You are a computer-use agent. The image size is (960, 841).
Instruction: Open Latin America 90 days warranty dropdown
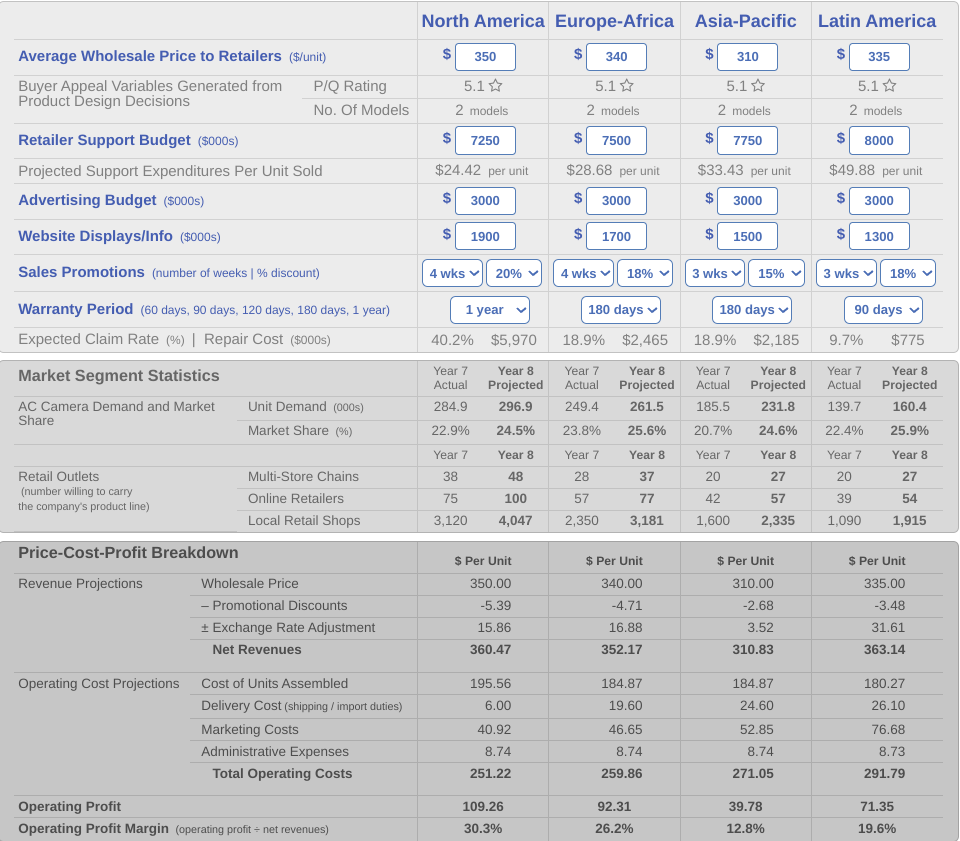[x=883, y=310]
